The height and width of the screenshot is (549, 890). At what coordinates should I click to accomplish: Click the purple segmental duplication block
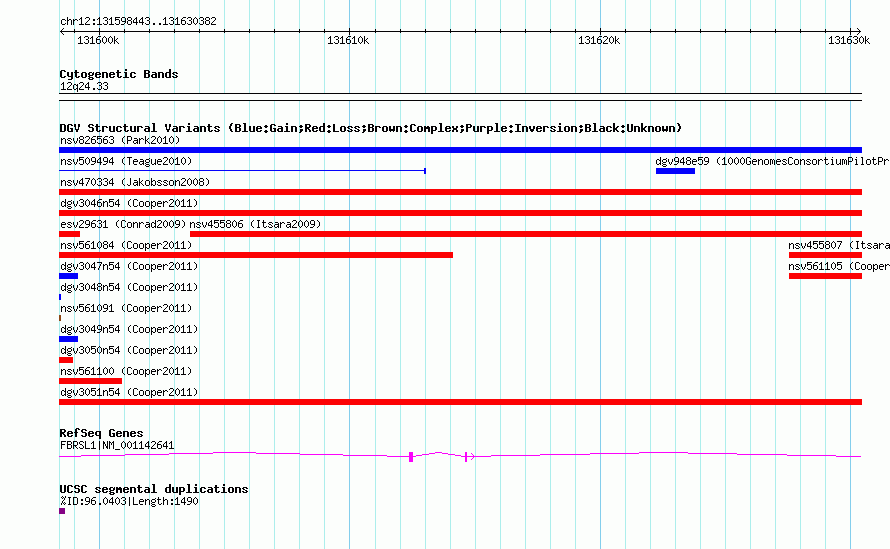(62, 512)
